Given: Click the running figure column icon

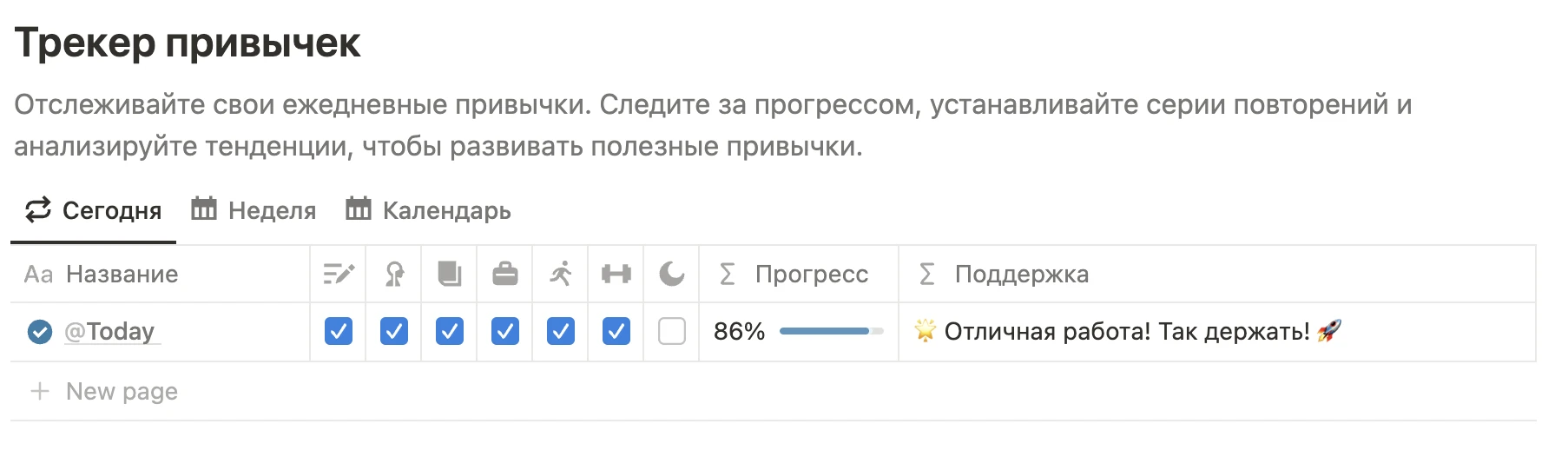Looking at the screenshot, I should click(561, 275).
